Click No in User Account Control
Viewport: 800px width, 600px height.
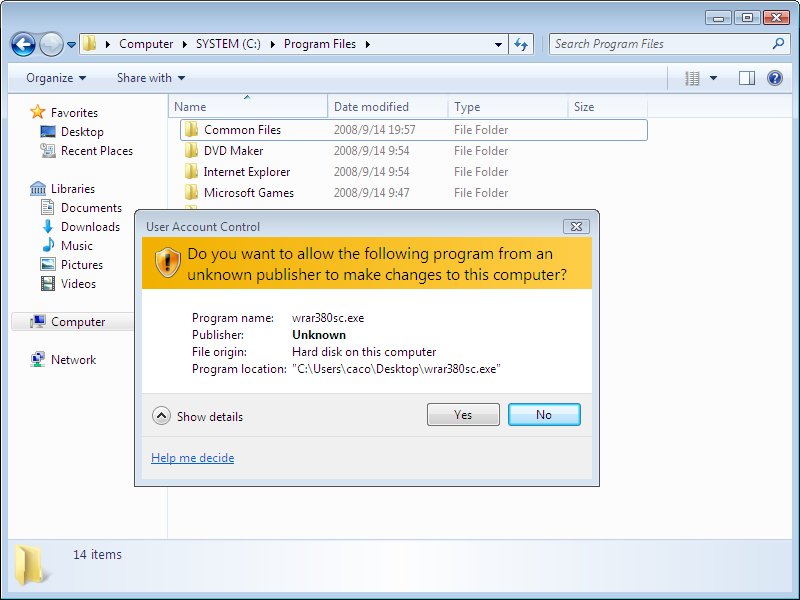pyautogui.click(x=544, y=414)
